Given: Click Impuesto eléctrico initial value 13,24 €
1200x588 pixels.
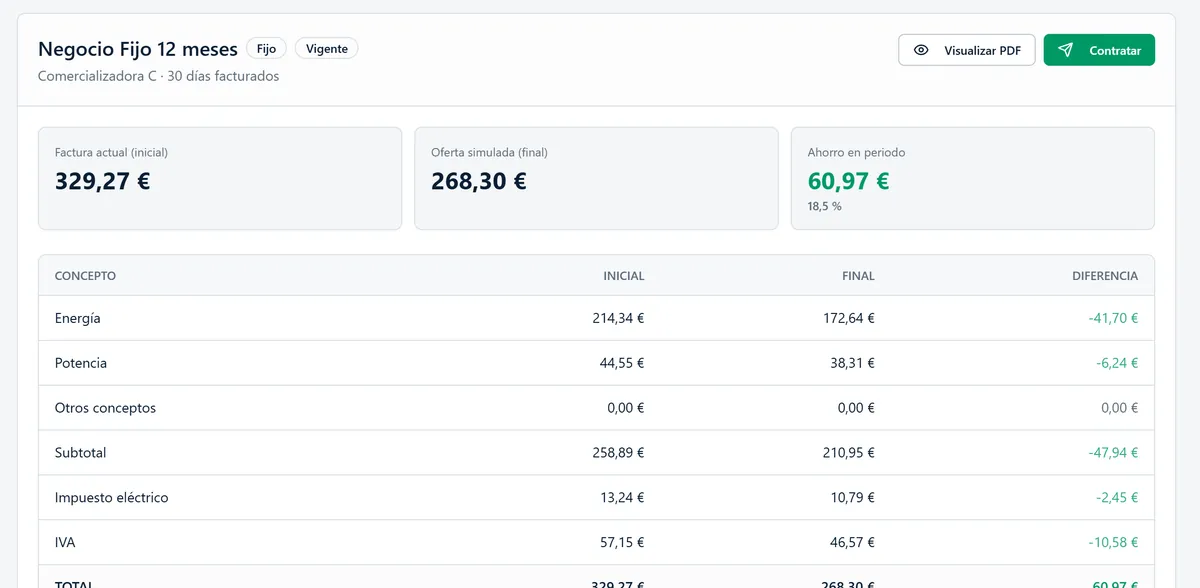Looking at the screenshot, I should point(622,498).
